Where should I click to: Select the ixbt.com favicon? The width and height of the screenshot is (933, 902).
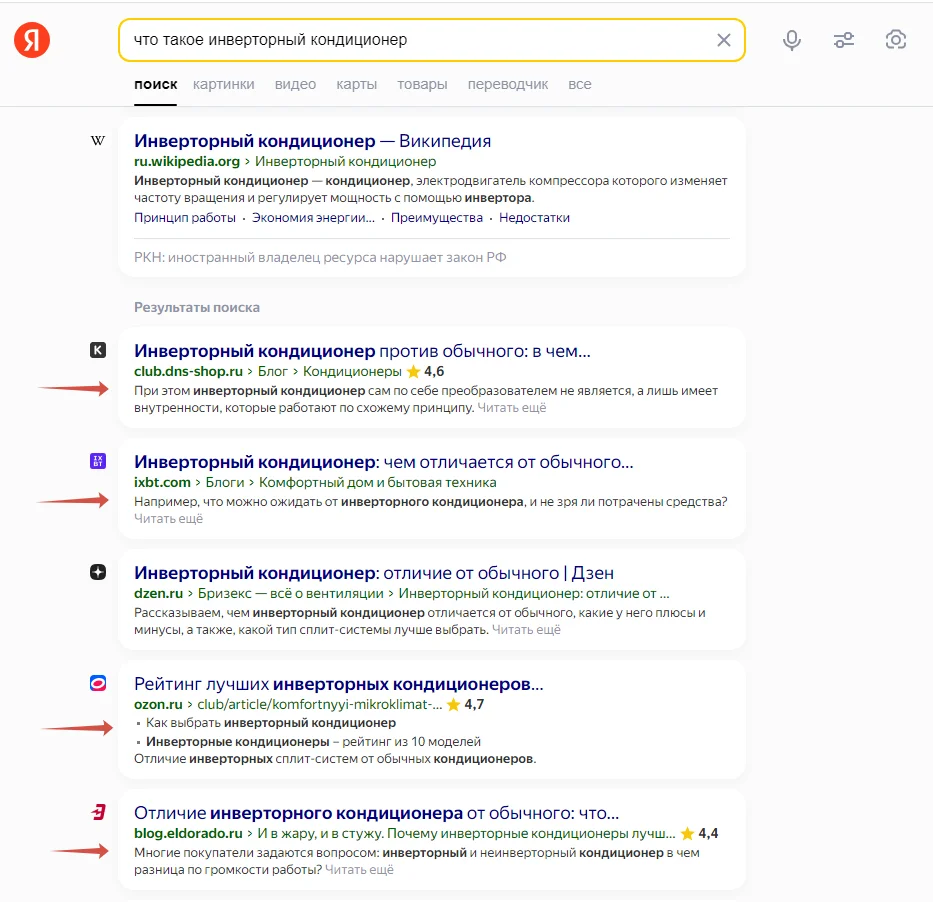pyautogui.click(x=97, y=462)
